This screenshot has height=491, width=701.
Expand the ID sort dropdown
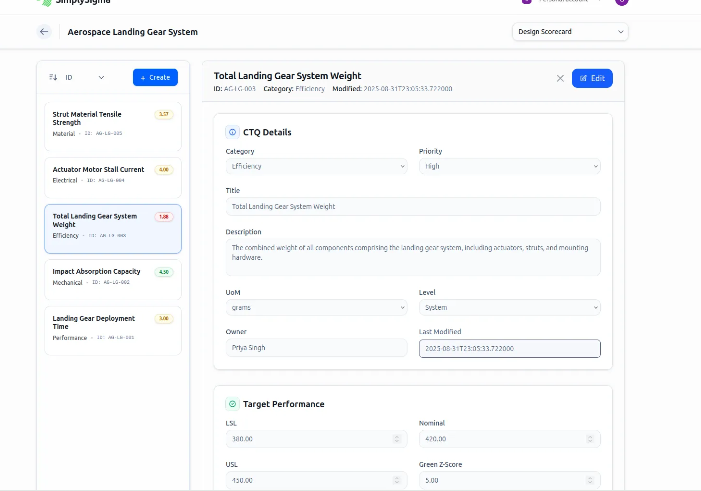[x=84, y=77]
